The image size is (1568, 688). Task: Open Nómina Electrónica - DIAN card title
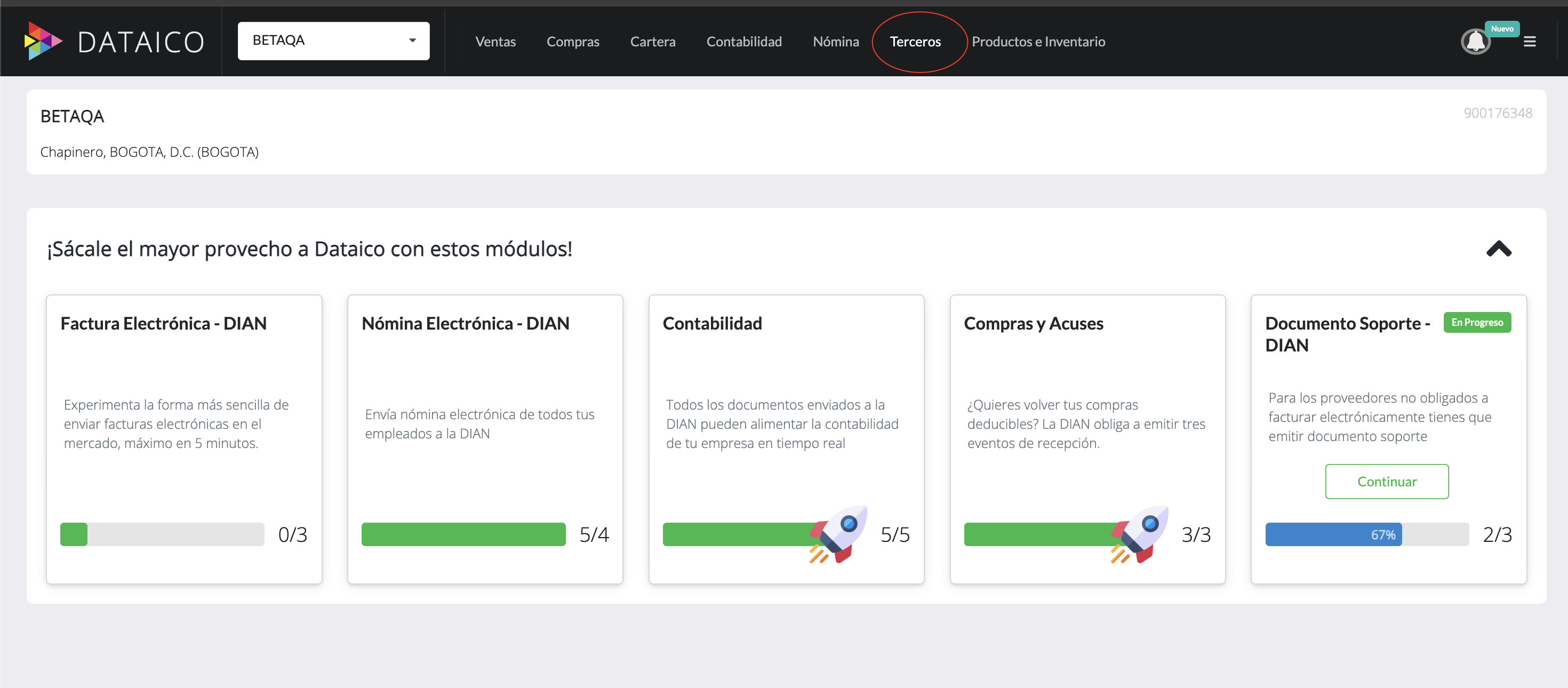pyautogui.click(x=465, y=323)
